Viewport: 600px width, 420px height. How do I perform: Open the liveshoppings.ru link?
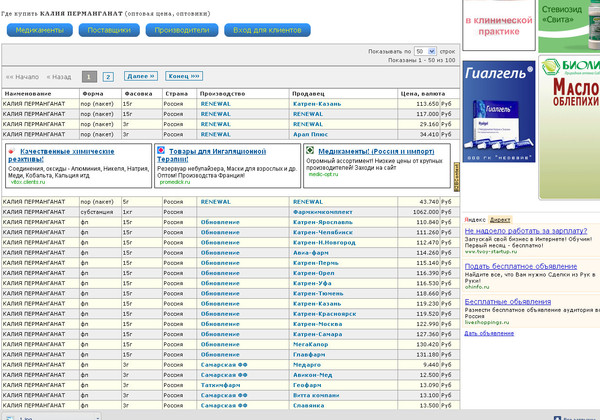[x=487, y=322]
